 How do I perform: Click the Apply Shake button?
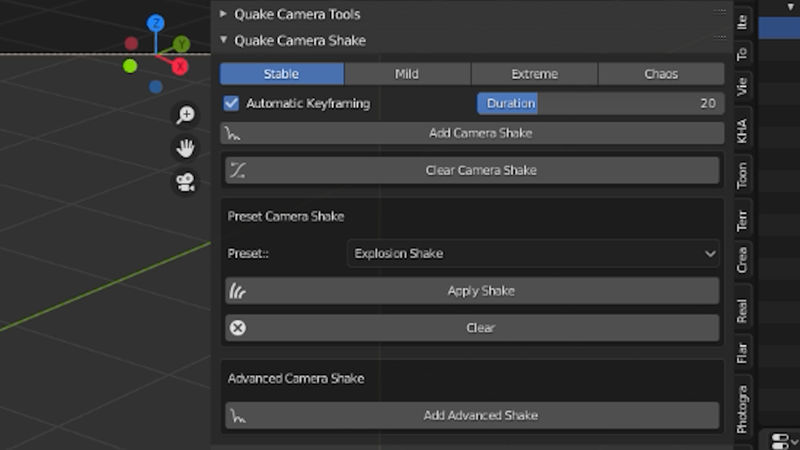(472, 291)
